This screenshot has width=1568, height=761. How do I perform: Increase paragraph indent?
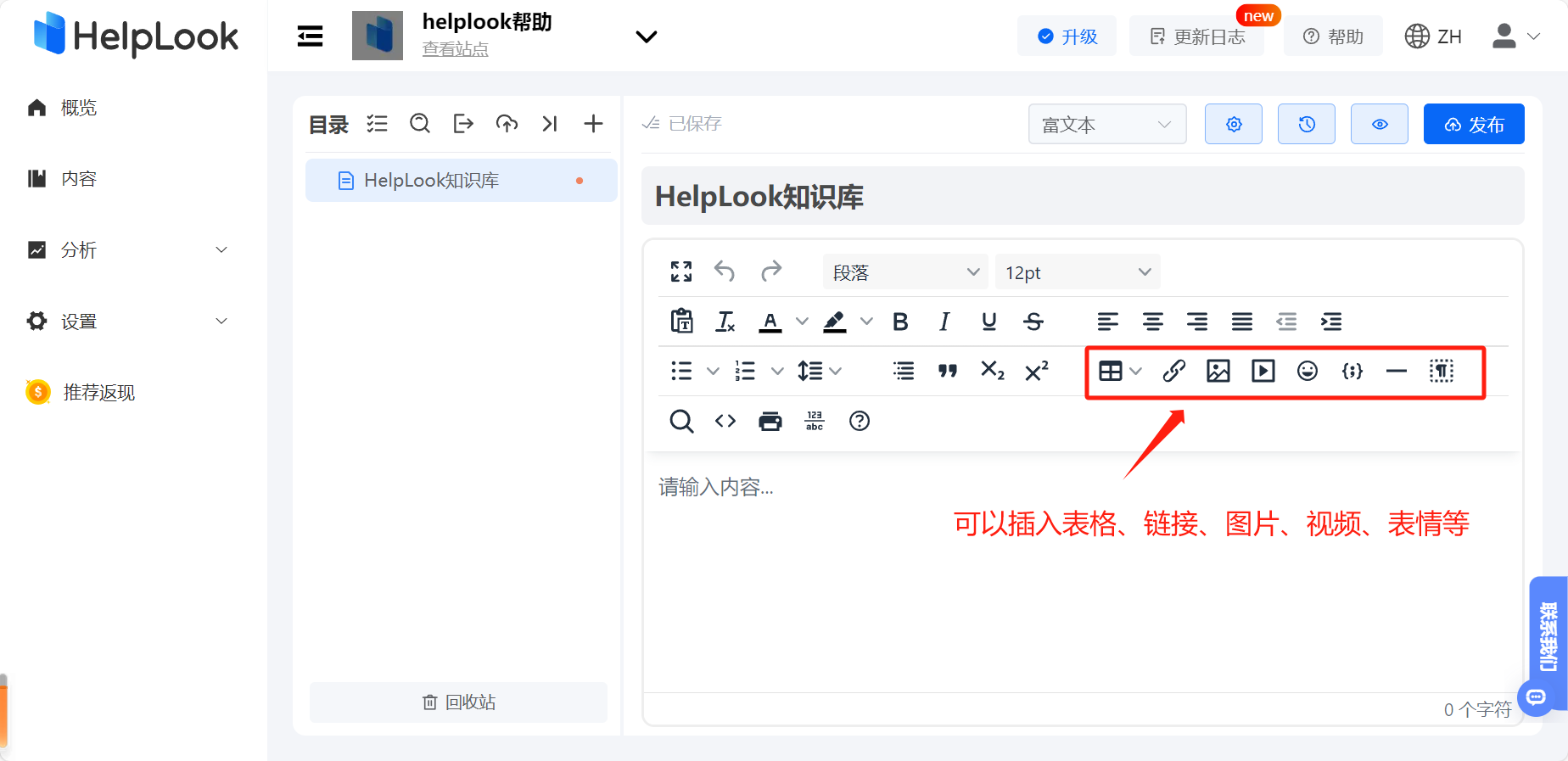coord(1331,322)
